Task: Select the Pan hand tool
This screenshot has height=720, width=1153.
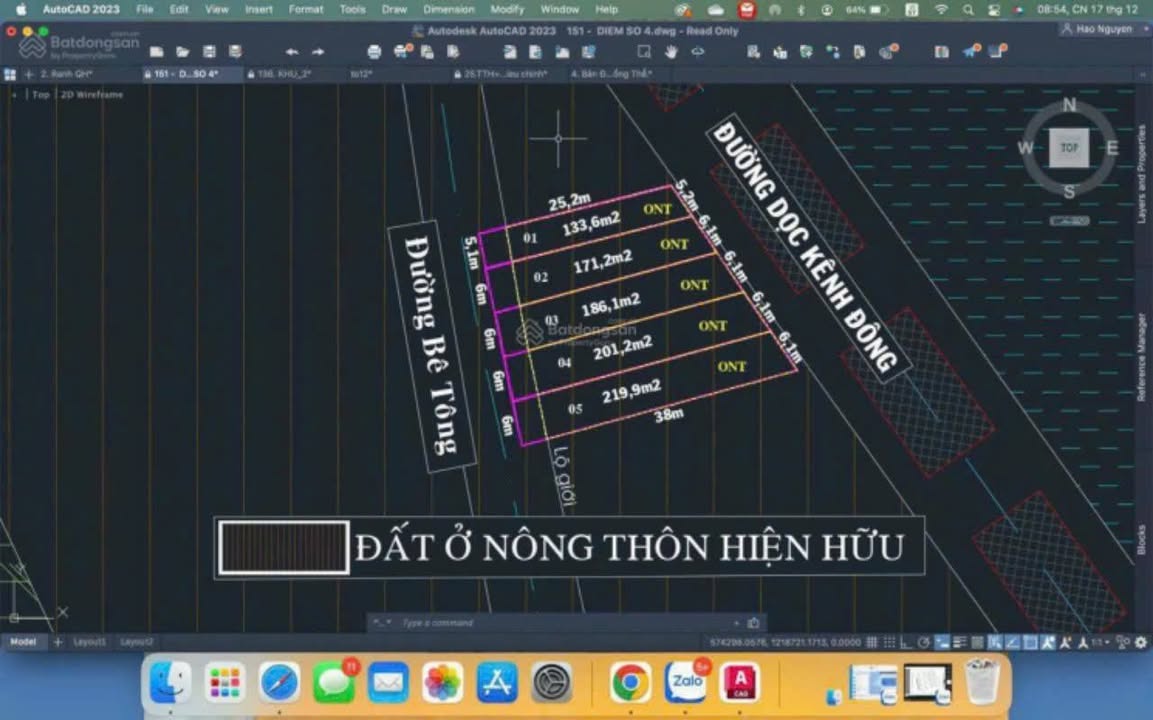Action: pyautogui.click(x=671, y=52)
